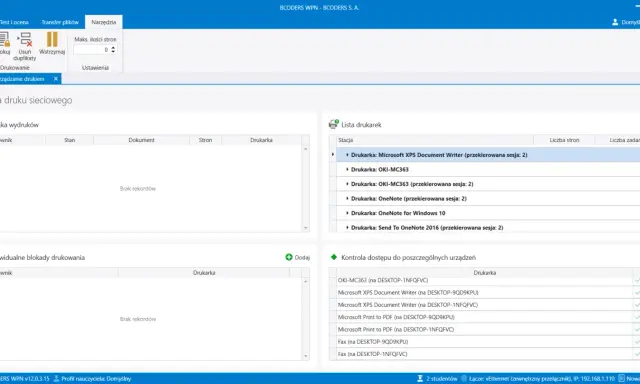This screenshot has width=640, height=384.
Task: Click the print lock icon in Drukowanie
Action: coord(4,39)
